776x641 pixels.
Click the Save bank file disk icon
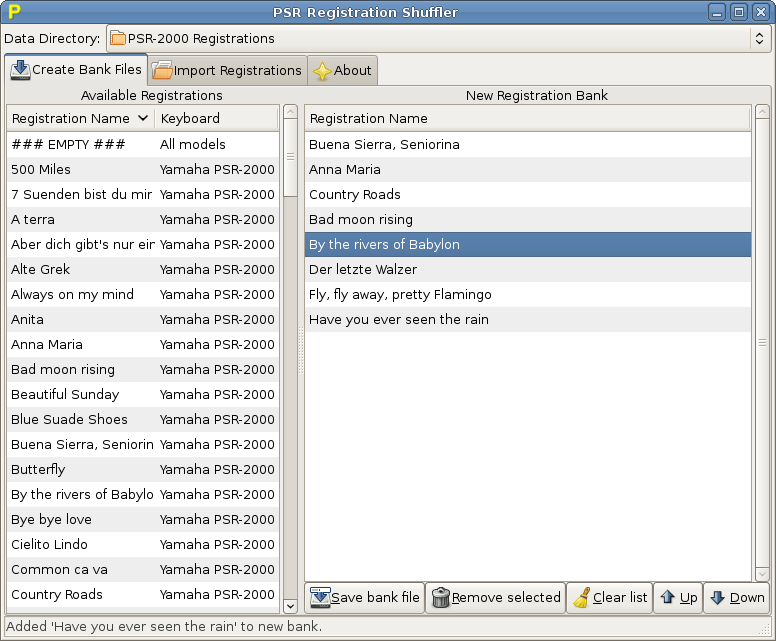tap(320, 598)
